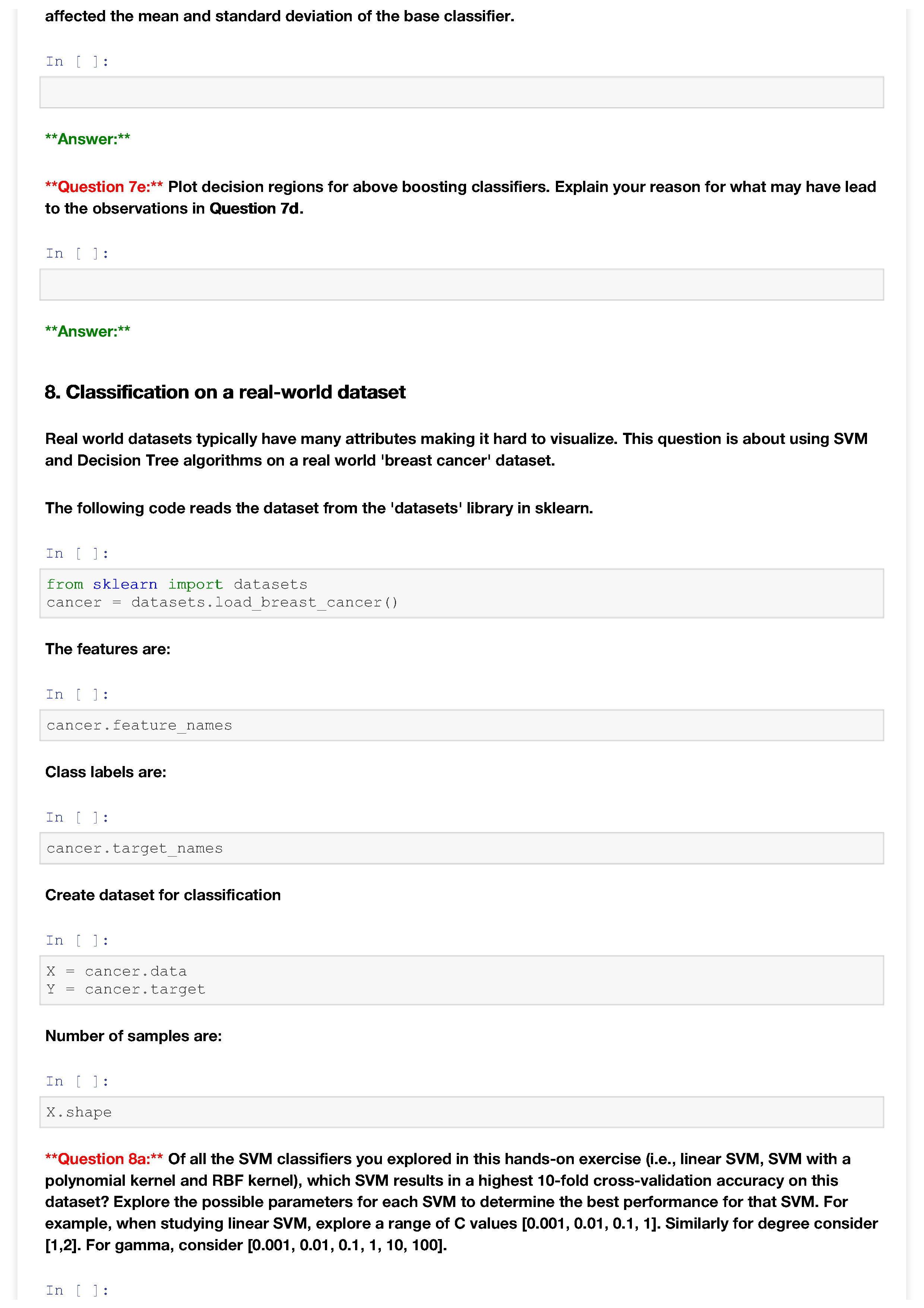Click the In [ ] prompt above X.shape
The width and height of the screenshot is (924, 1308).
[x=77, y=1081]
